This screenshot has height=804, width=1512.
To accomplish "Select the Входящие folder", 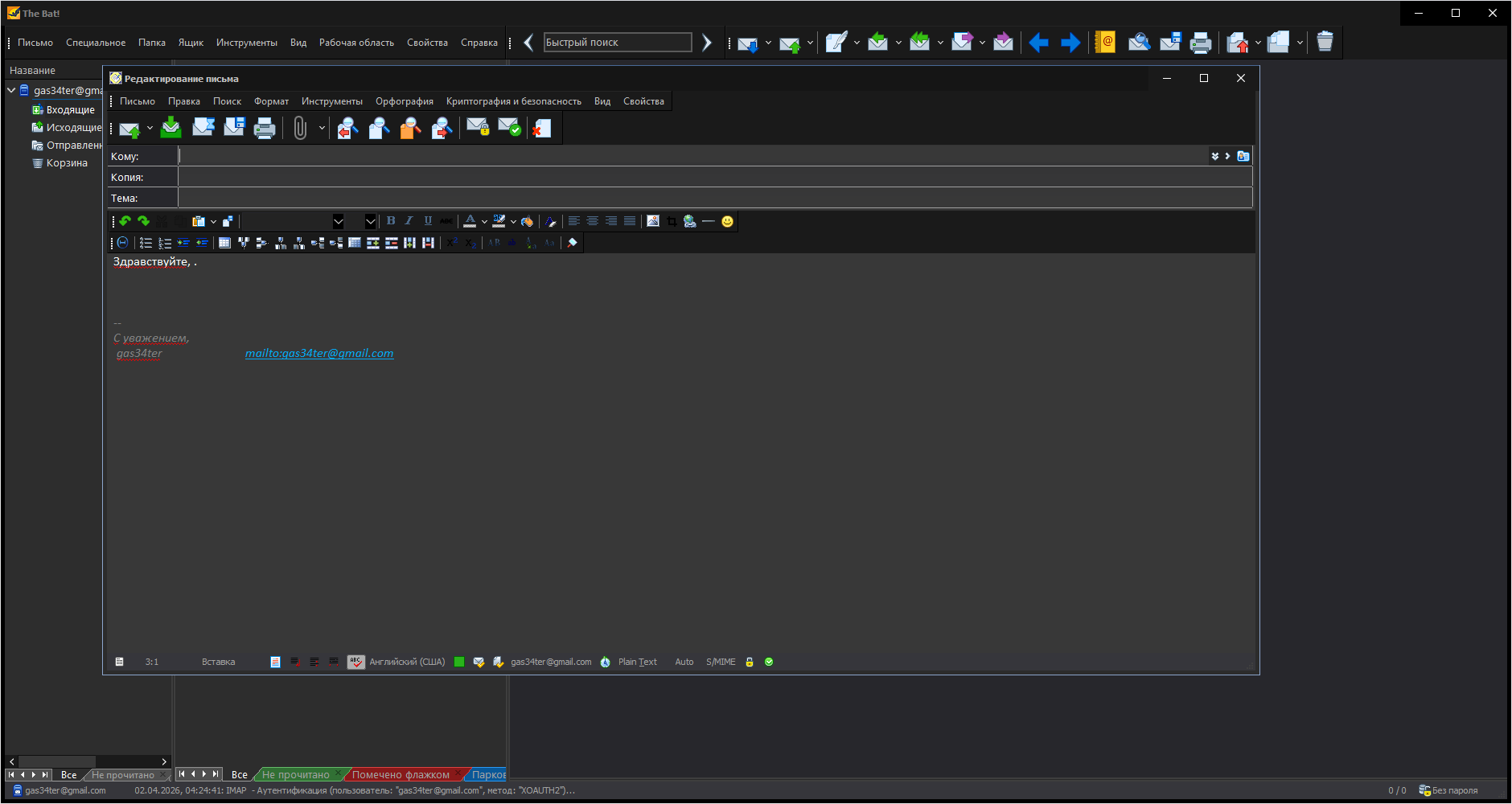I will [x=70, y=110].
